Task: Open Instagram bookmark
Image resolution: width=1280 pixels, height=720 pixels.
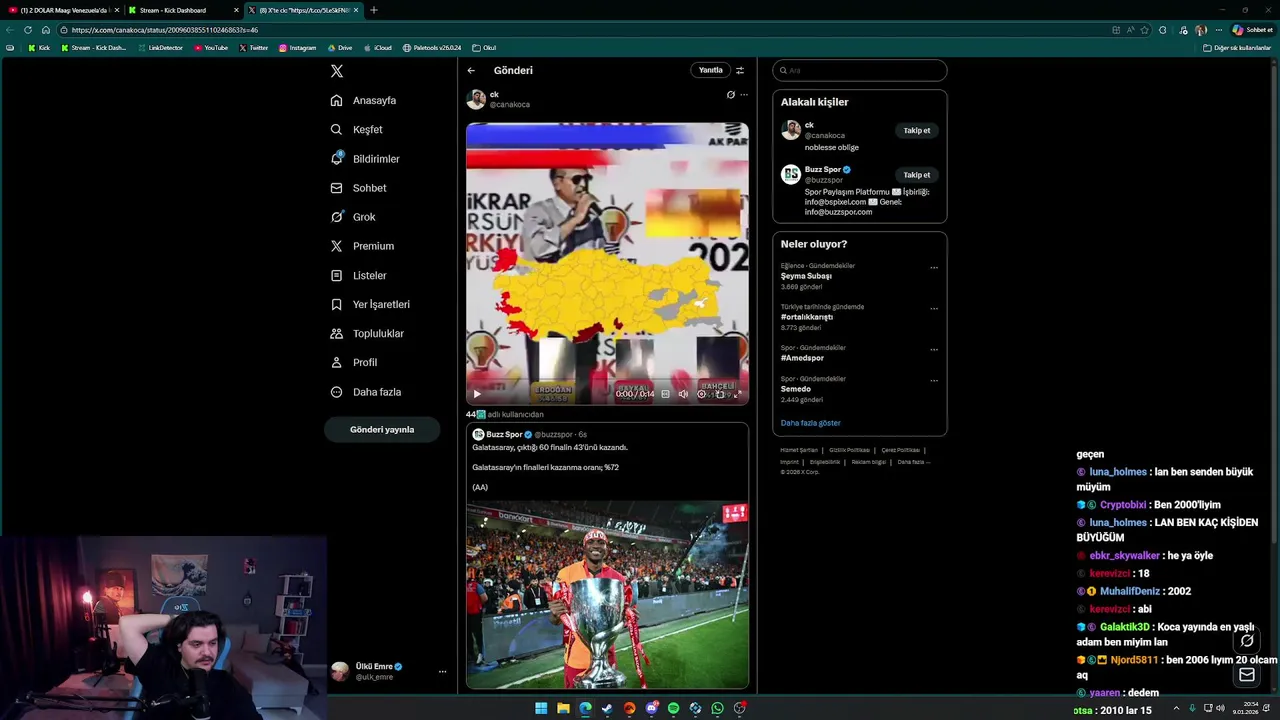Action: pyautogui.click(x=297, y=48)
